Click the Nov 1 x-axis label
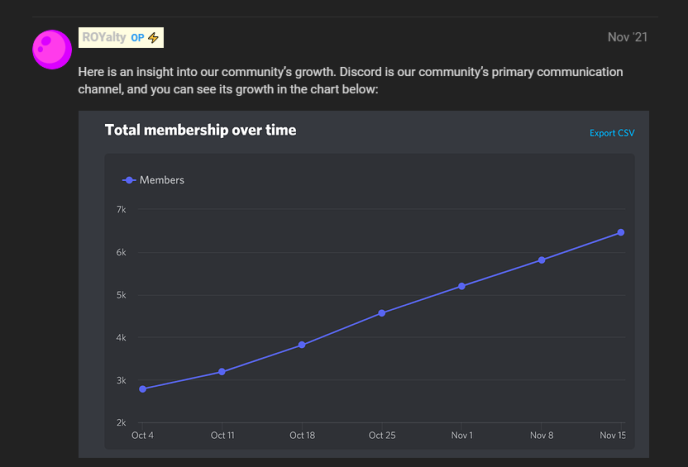 click(x=462, y=435)
